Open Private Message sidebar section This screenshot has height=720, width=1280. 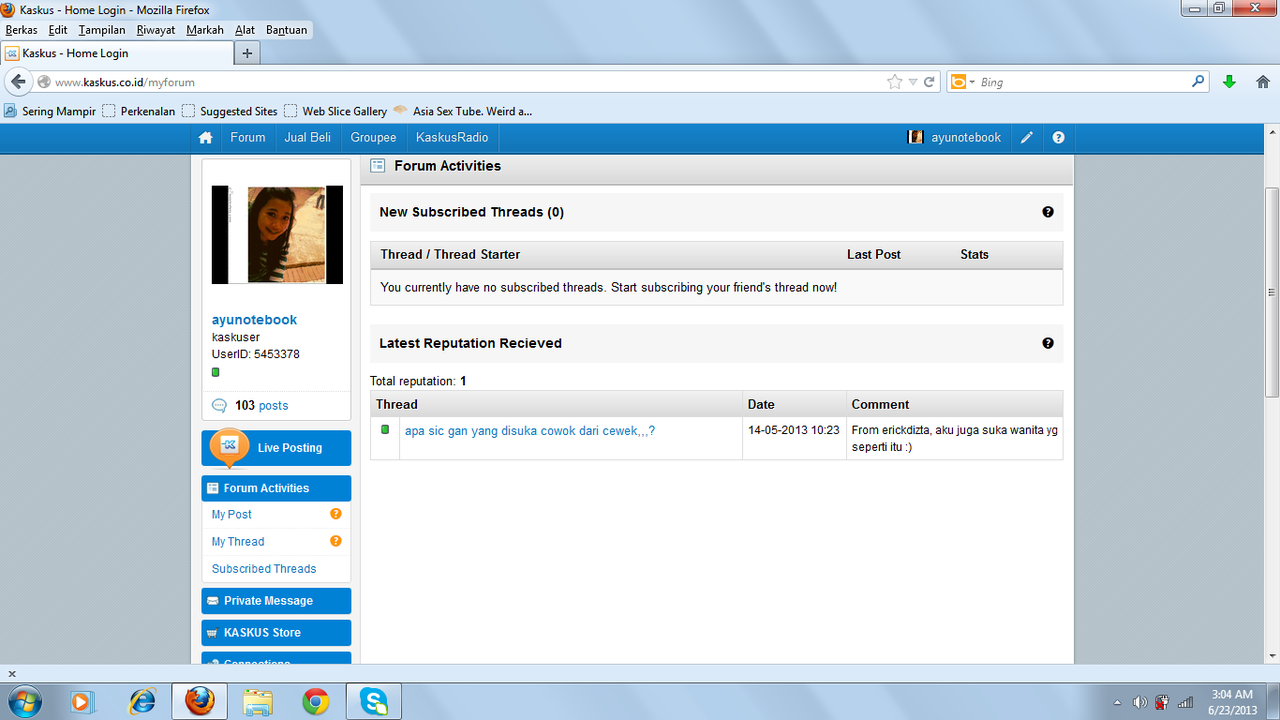click(276, 601)
